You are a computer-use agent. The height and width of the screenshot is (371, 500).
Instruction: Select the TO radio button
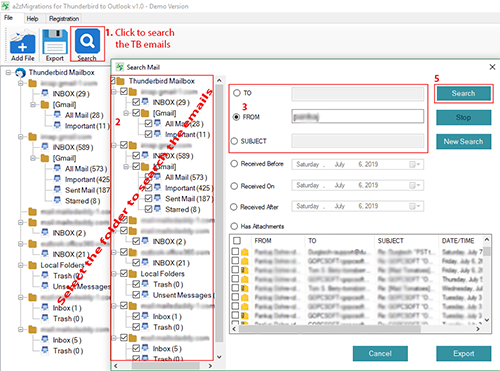click(x=237, y=93)
